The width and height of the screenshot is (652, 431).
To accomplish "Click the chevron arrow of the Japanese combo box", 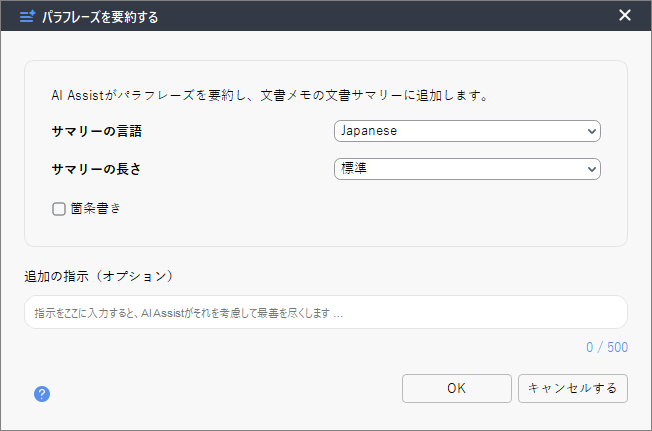I will tap(591, 131).
